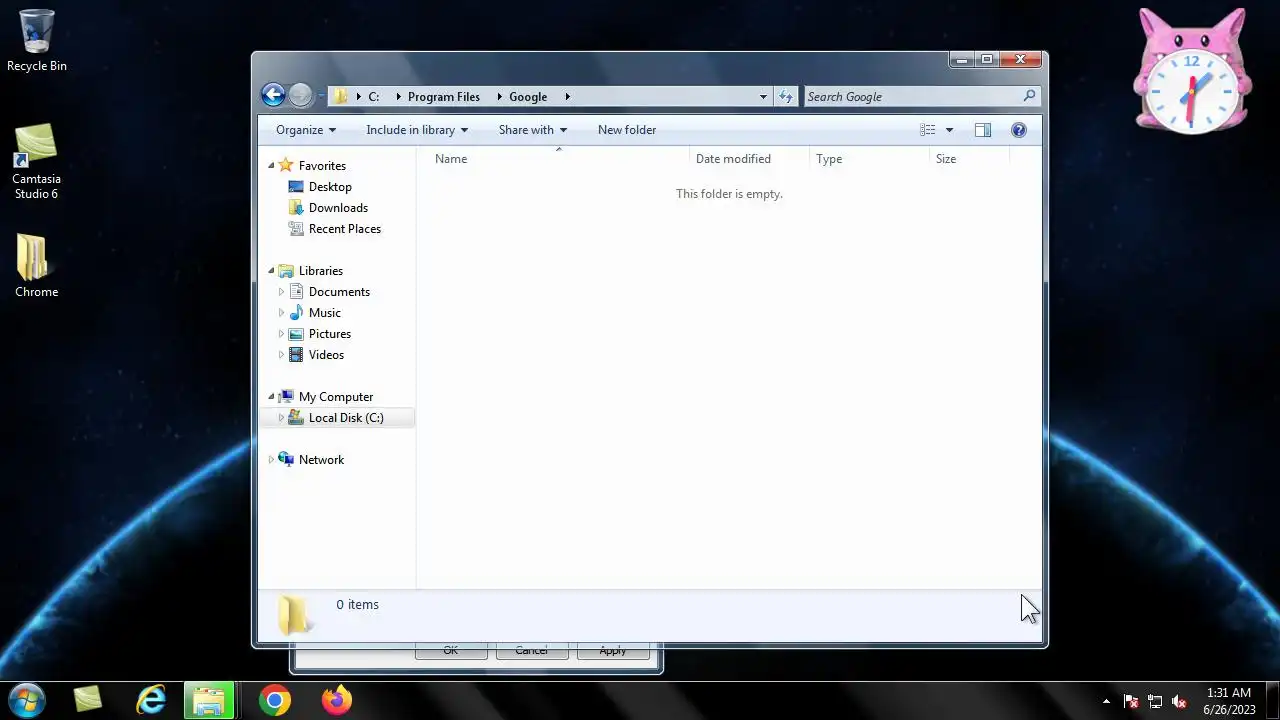This screenshot has width=1280, height=720.
Task: Click Apply in the background dialog
Action: [613, 651]
